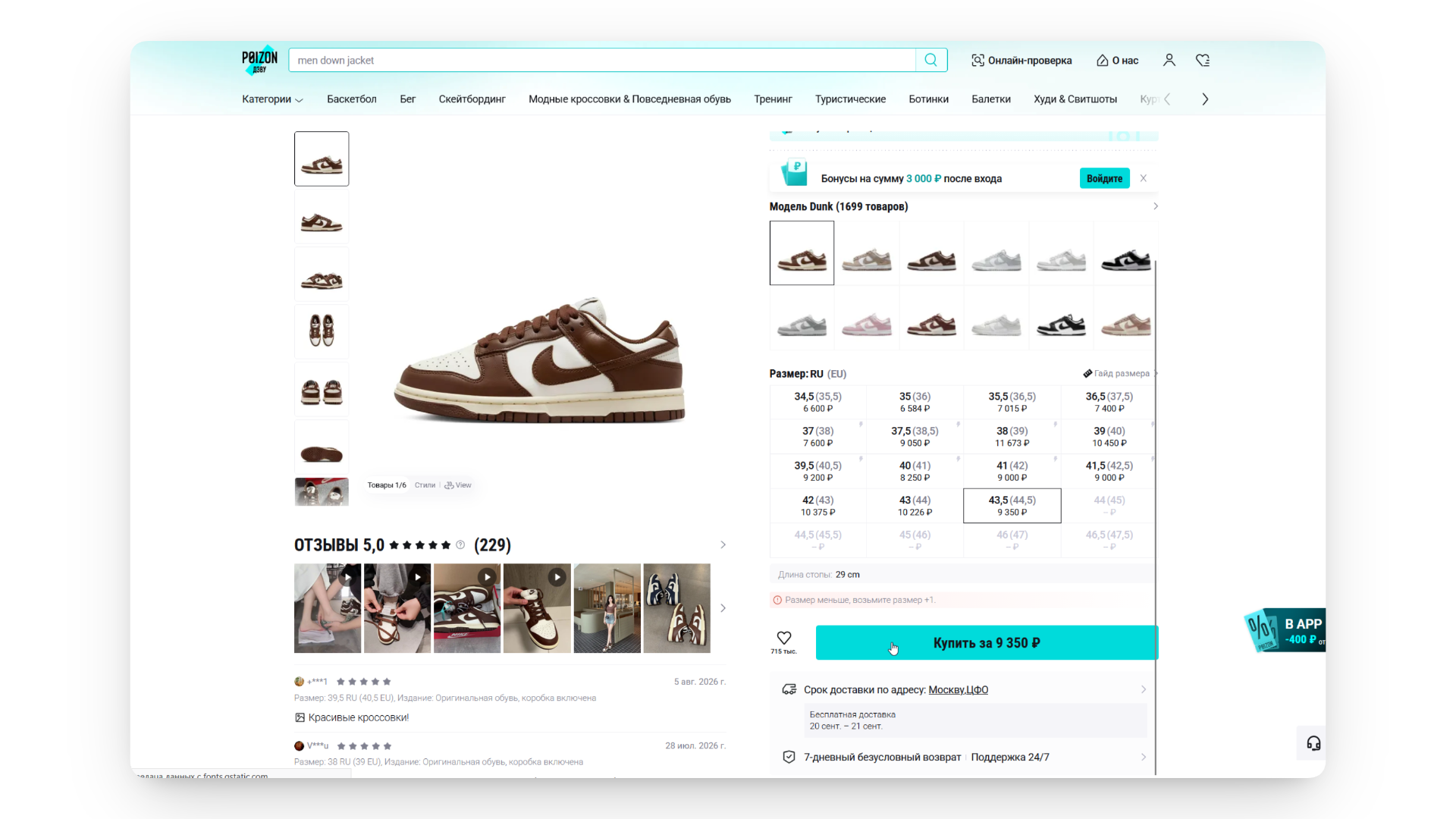This screenshot has width=1456, height=819.
Task: Select size 39 (40) for 10 450 ₽
Action: [x=1109, y=437]
